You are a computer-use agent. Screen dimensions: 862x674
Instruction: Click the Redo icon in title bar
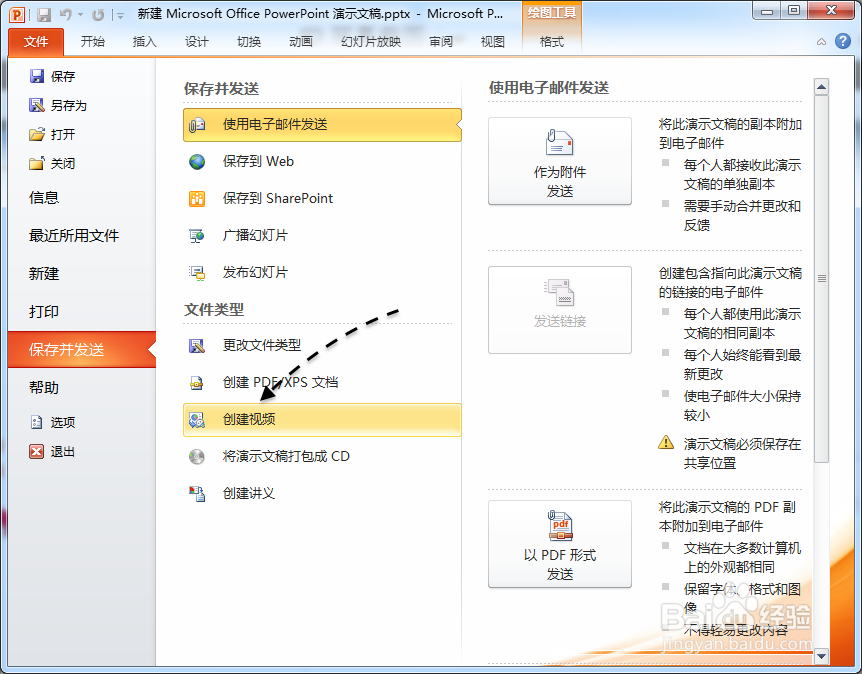click(98, 14)
